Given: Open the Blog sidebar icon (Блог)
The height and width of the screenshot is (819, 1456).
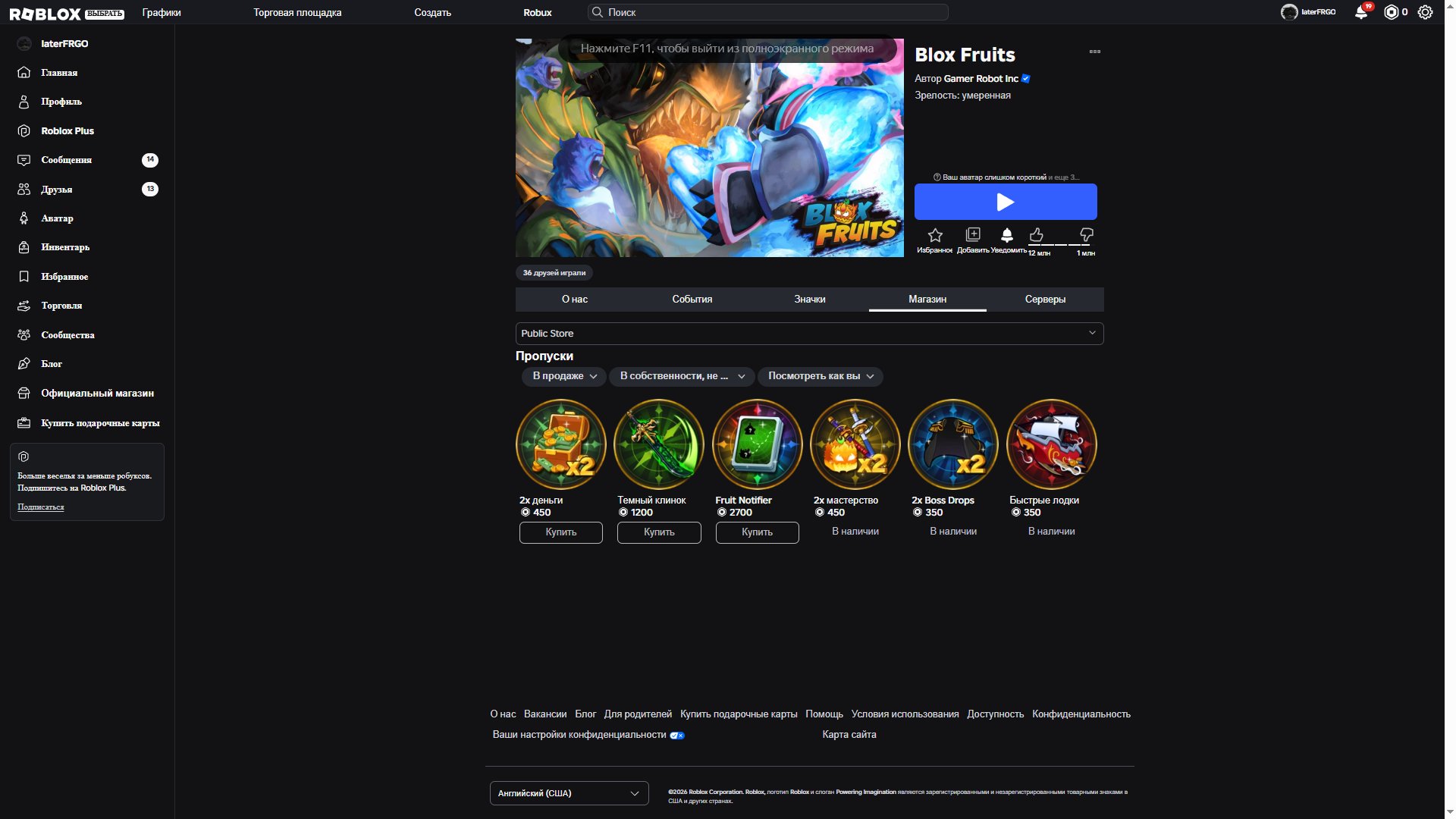Looking at the screenshot, I should pos(24,364).
